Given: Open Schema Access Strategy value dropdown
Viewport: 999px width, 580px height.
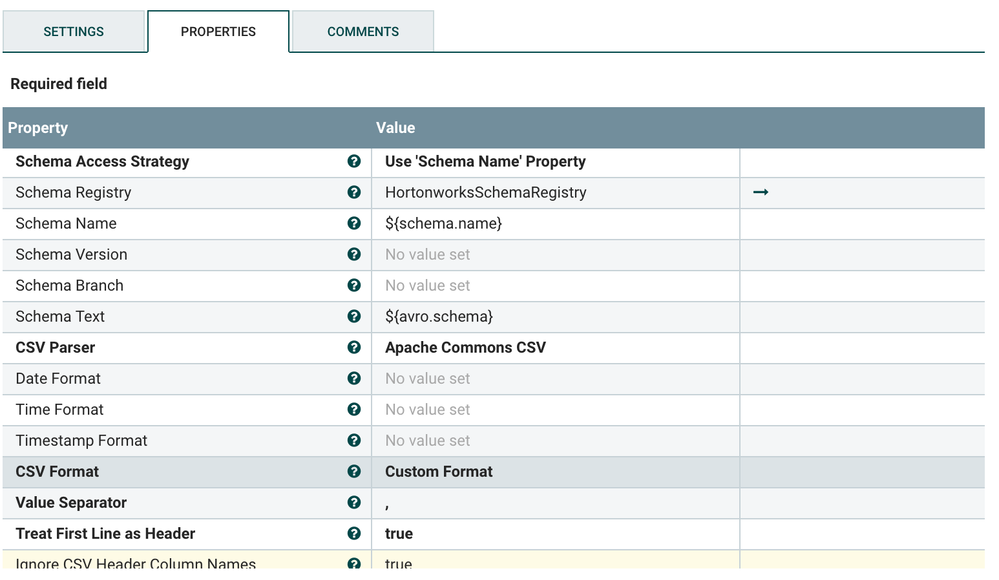Looking at the screenshot, I should [555, 162].
